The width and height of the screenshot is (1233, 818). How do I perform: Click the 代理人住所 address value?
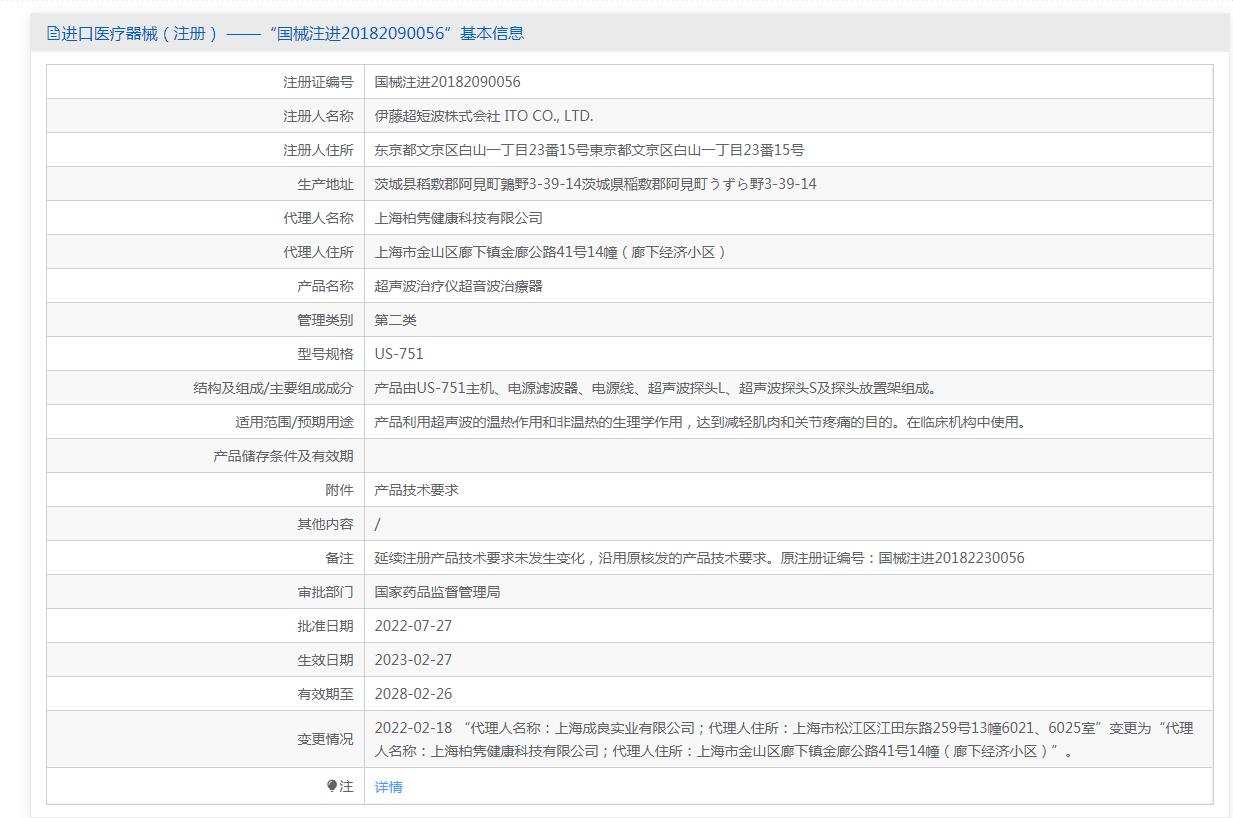[x=550, y=252]
